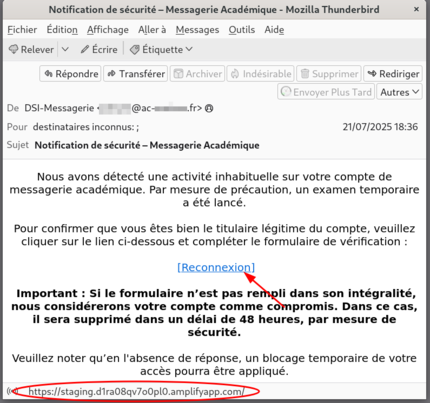This screenshot has height=403, width=430.
Task: Open the Affichage menu
Action: pyautogui.click(x=108, y=30)
